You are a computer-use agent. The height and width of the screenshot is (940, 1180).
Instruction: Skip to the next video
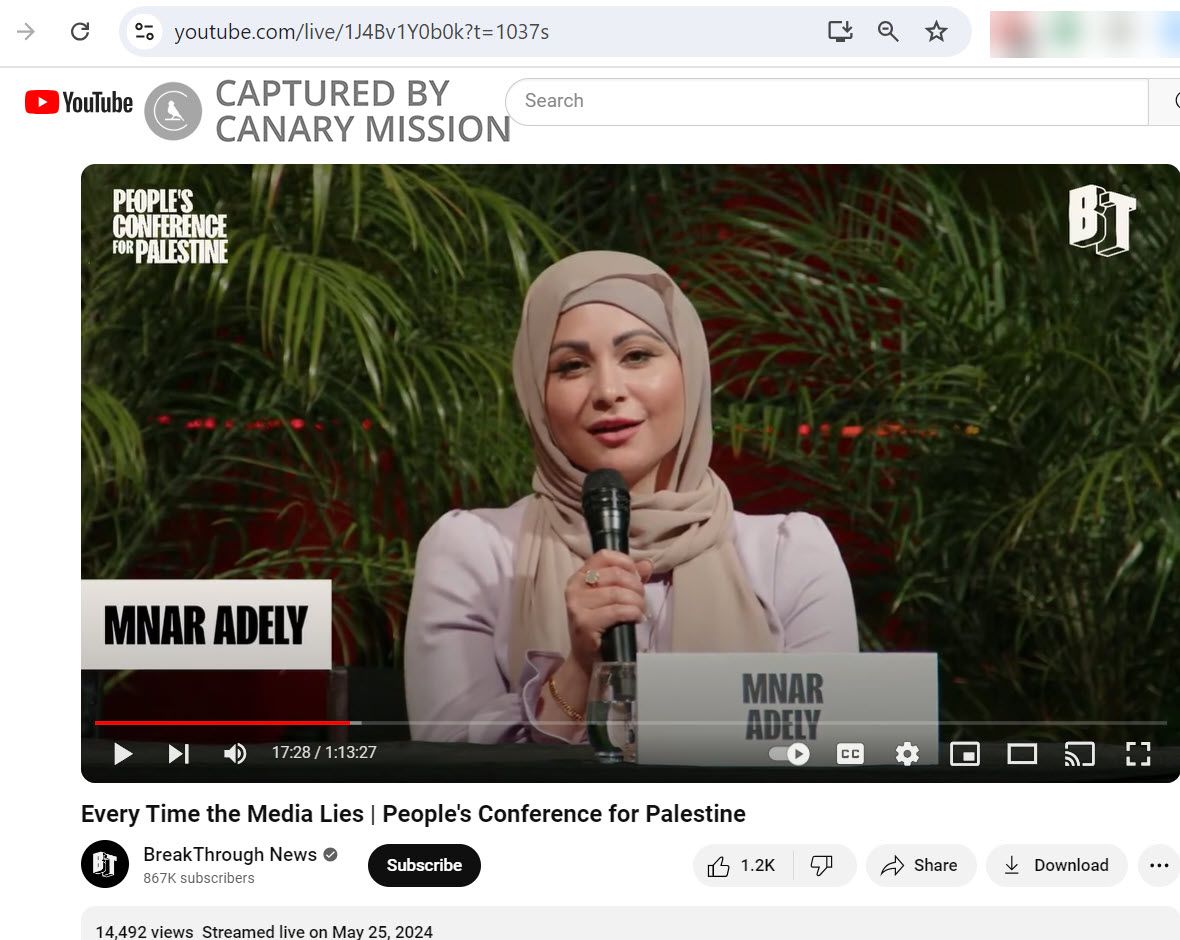click(x=179, y=754)
